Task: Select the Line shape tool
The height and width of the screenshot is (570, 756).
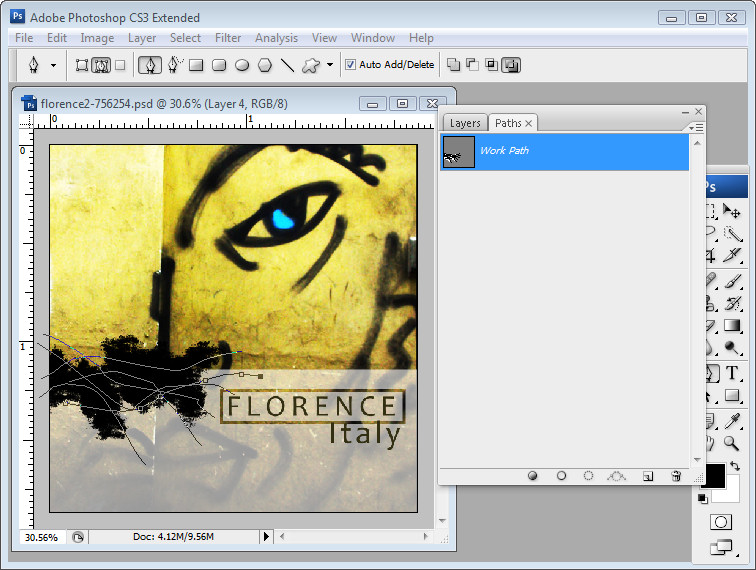Action: point(287,65)
